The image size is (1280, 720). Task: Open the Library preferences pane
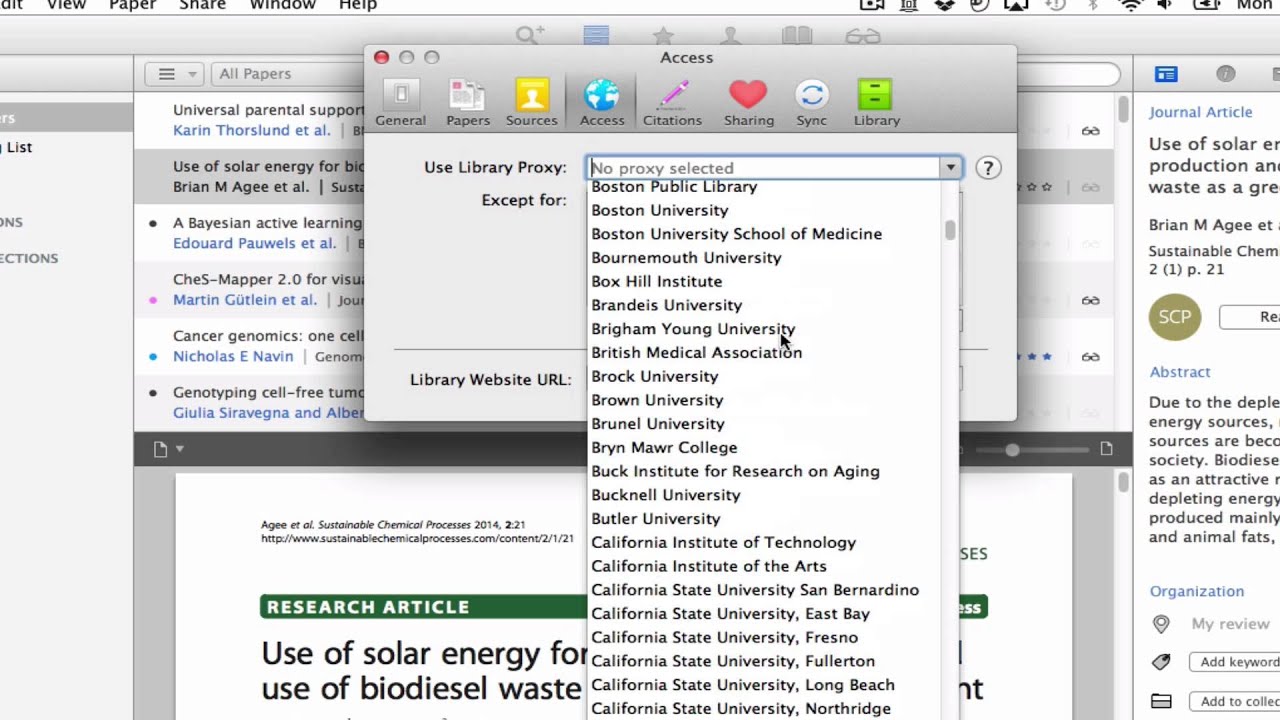click(x=876, y=104)
